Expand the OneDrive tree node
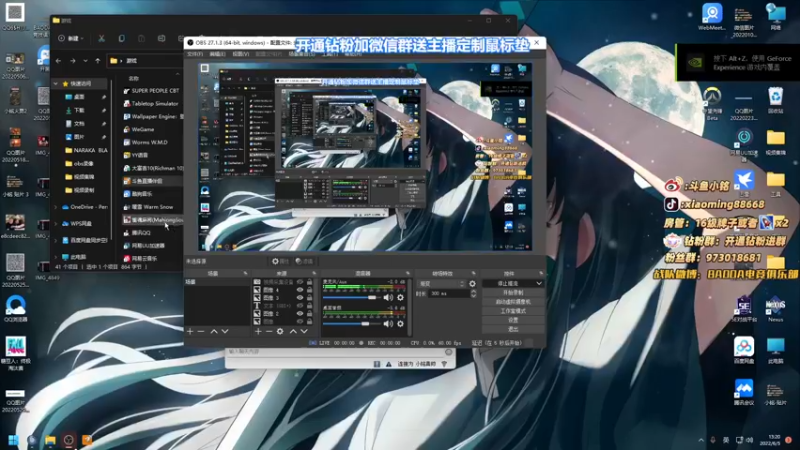The image size is (800, 450). pos(56,207)
